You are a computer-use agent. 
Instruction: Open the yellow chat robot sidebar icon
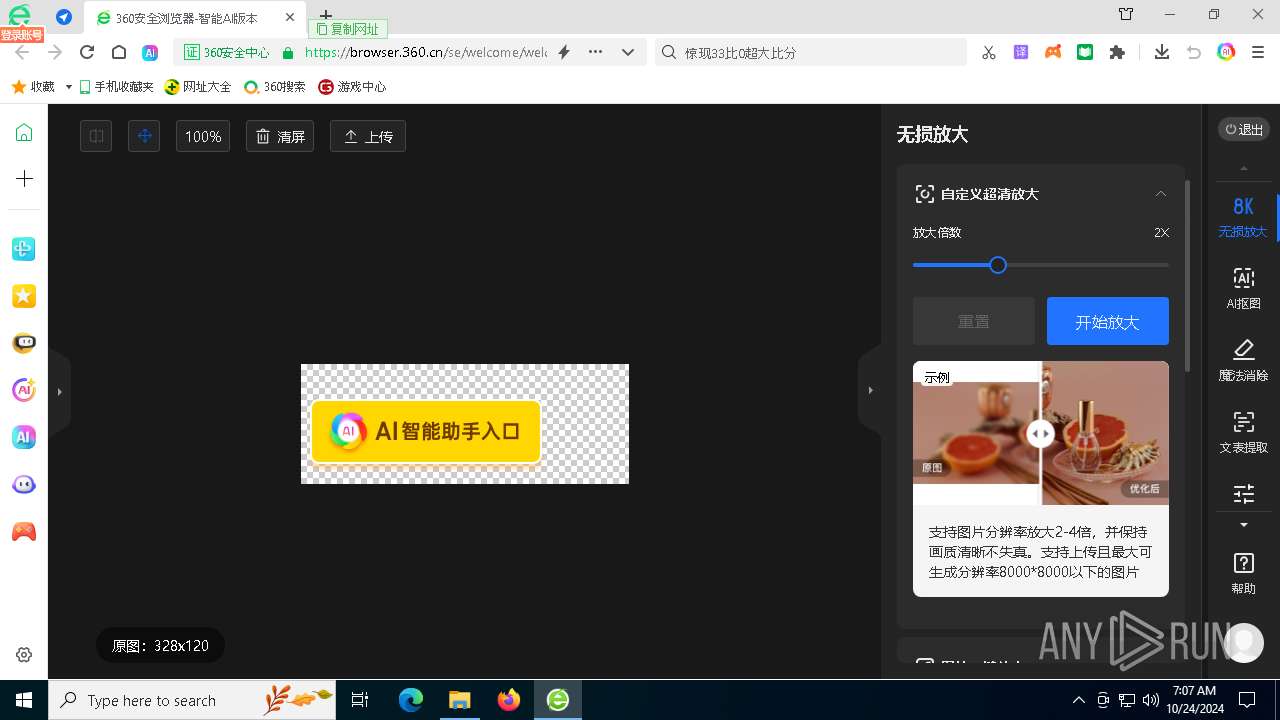[x=24, y=343]
